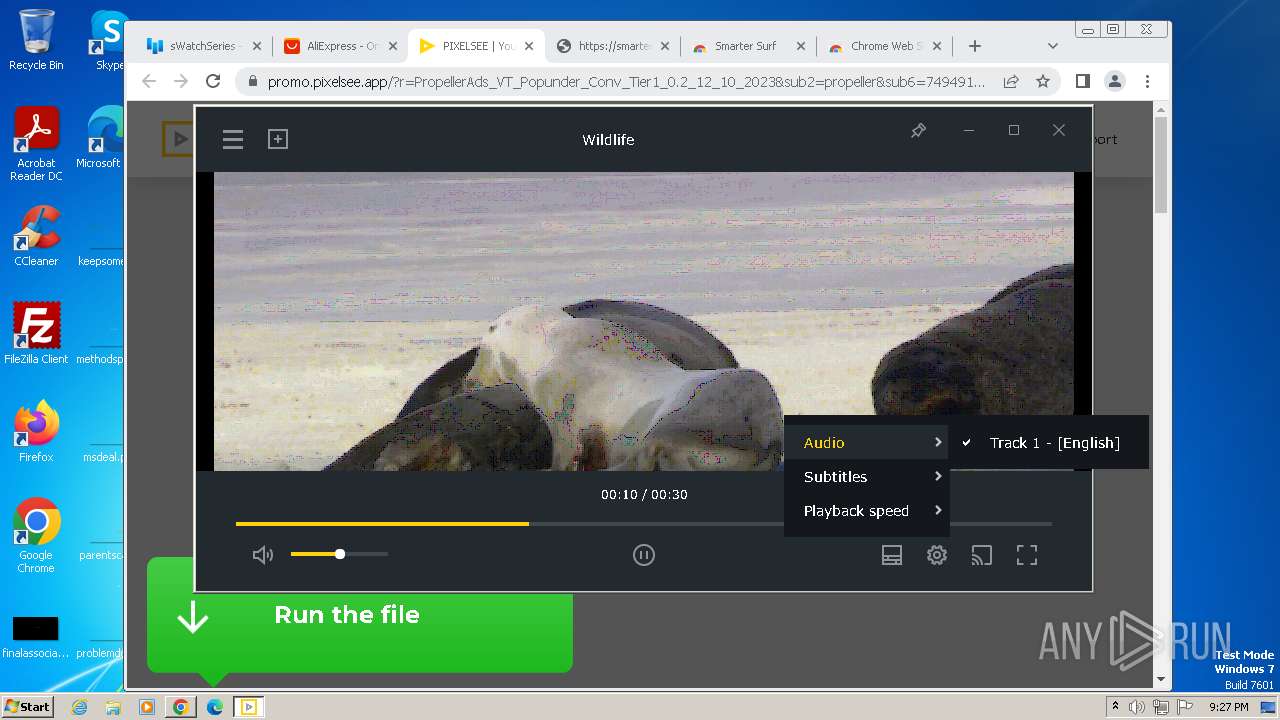Open the playlist panel icon
The height and width of the screenshot is (720, 1280).
(892, 555)
